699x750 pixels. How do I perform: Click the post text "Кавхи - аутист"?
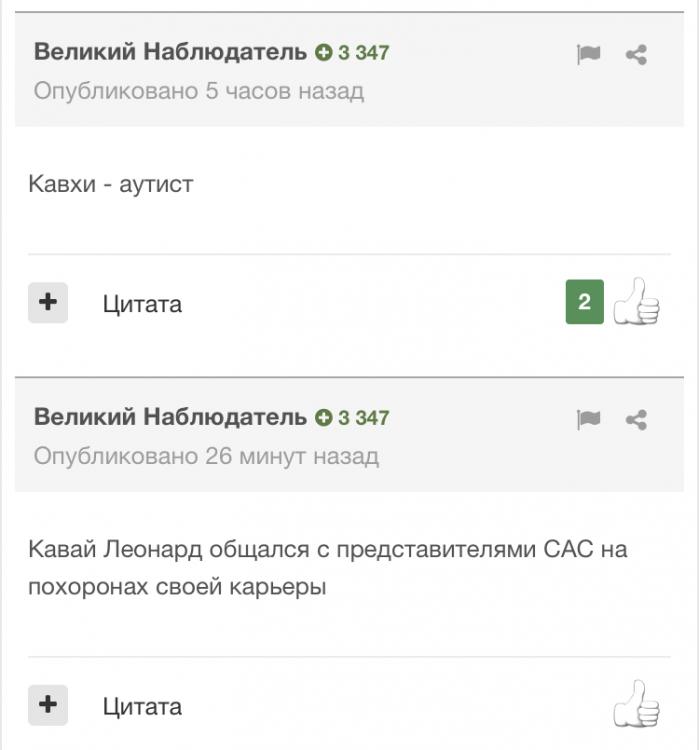pos(110,184)
